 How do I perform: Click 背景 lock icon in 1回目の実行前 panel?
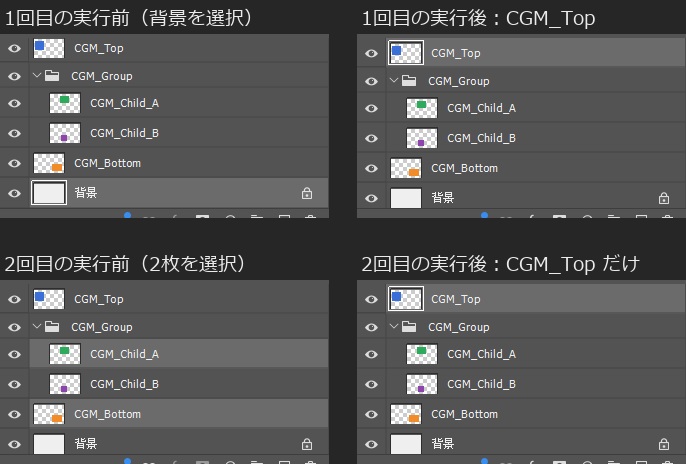tap(307, 193)
